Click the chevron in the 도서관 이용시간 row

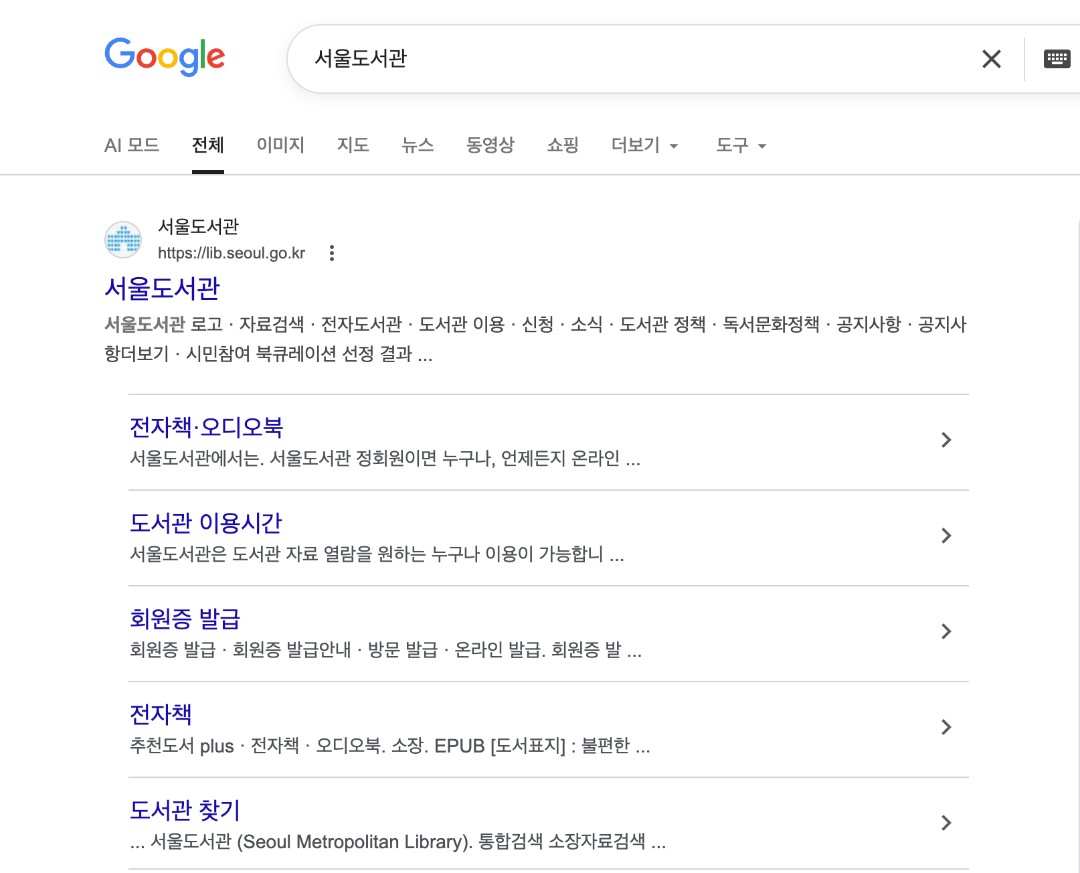pyautogui.click(x=946, y=535)
